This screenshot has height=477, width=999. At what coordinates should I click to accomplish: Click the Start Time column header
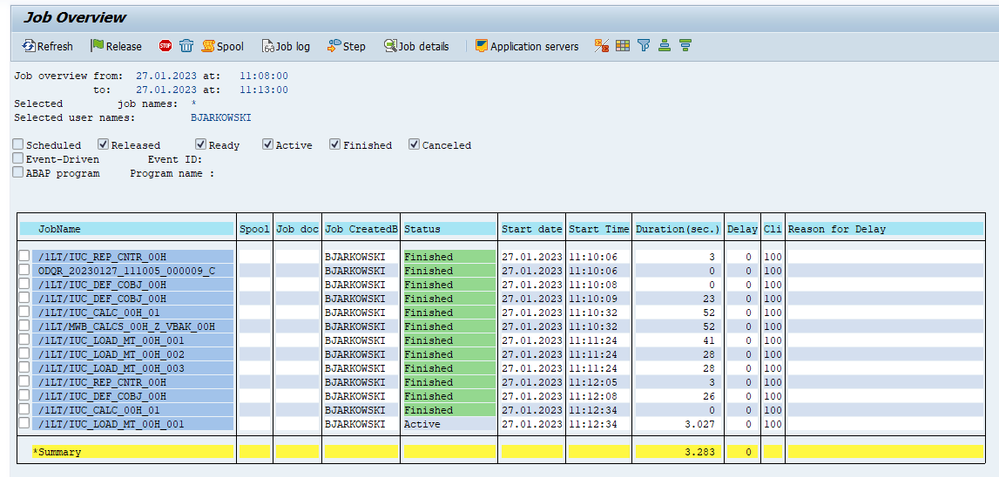599,229
